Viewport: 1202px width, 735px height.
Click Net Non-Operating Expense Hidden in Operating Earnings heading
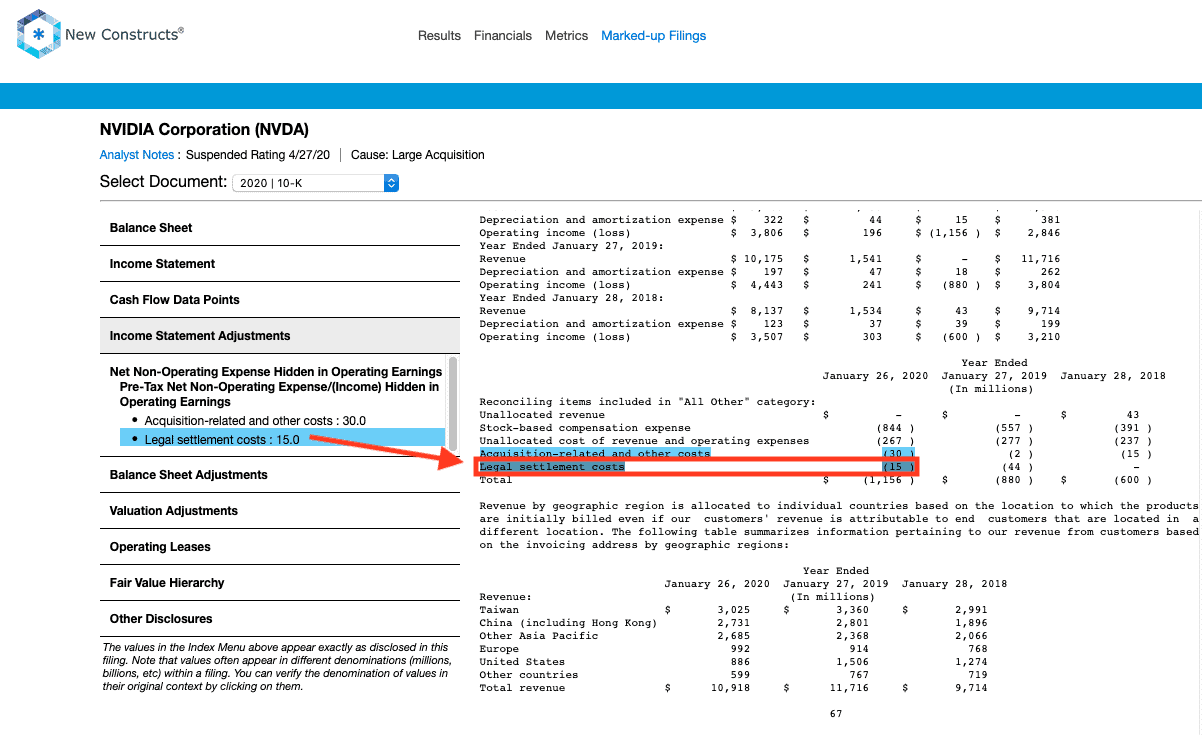276,372
